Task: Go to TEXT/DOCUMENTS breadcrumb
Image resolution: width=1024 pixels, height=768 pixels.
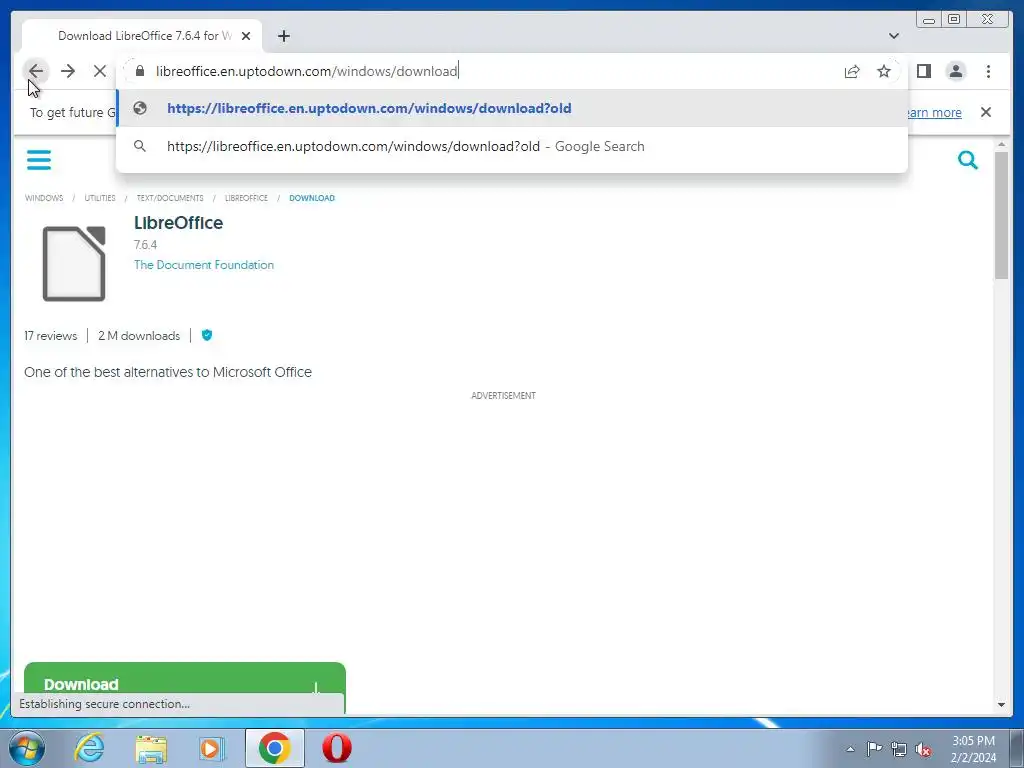Action: (170, 198)
